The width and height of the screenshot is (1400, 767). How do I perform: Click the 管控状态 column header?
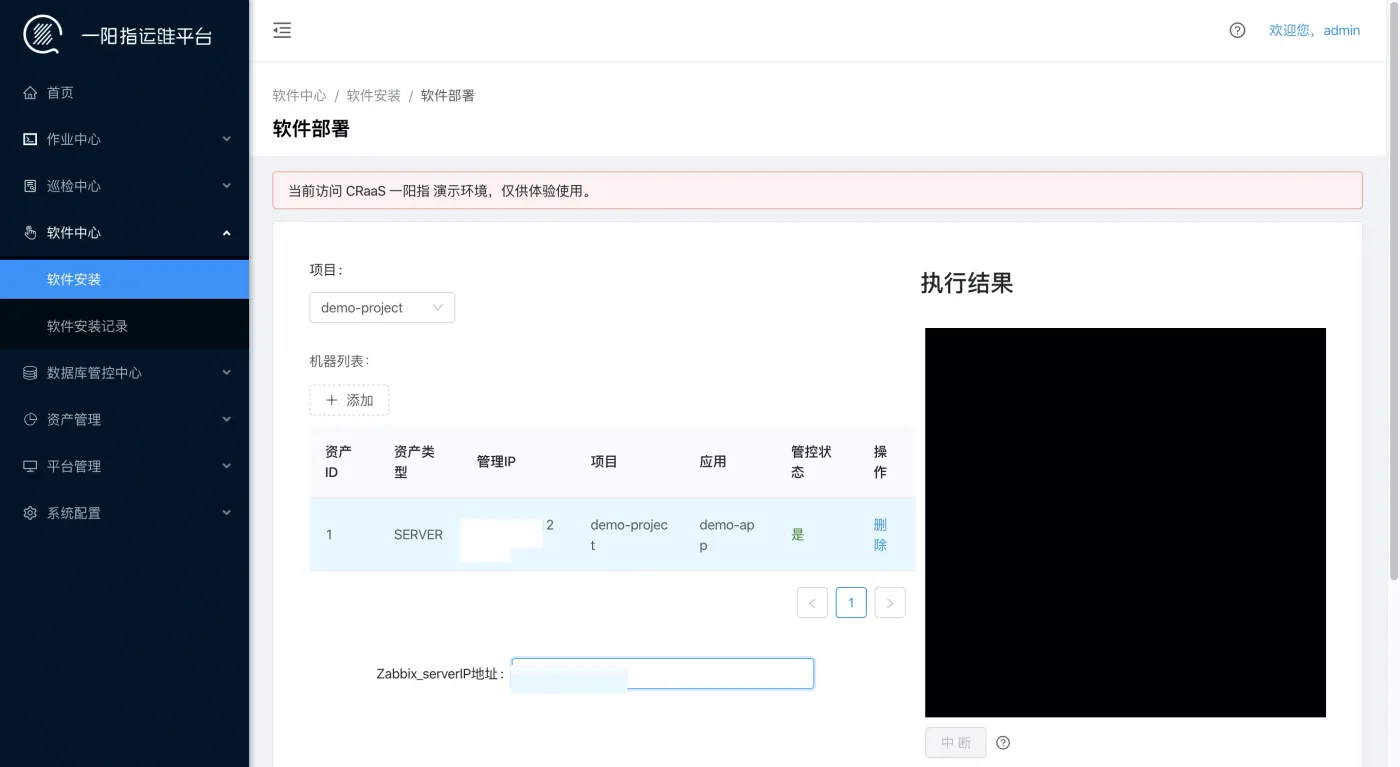811,462
